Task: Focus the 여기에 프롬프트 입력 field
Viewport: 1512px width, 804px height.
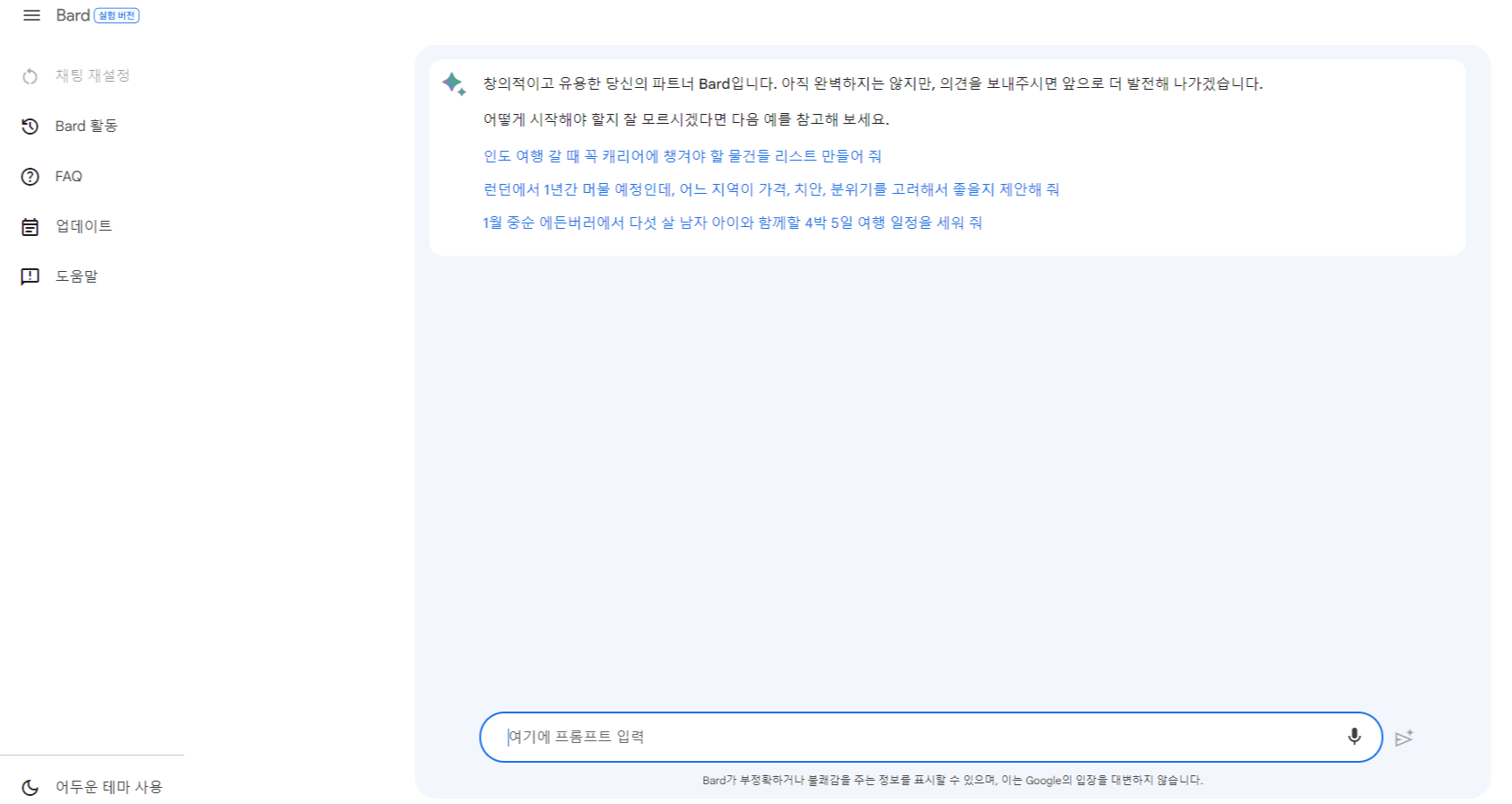Action: (x=931, y=738)
